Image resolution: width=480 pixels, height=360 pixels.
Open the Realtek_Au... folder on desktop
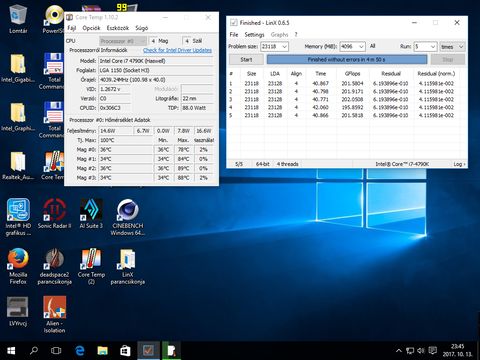point(18,166)
